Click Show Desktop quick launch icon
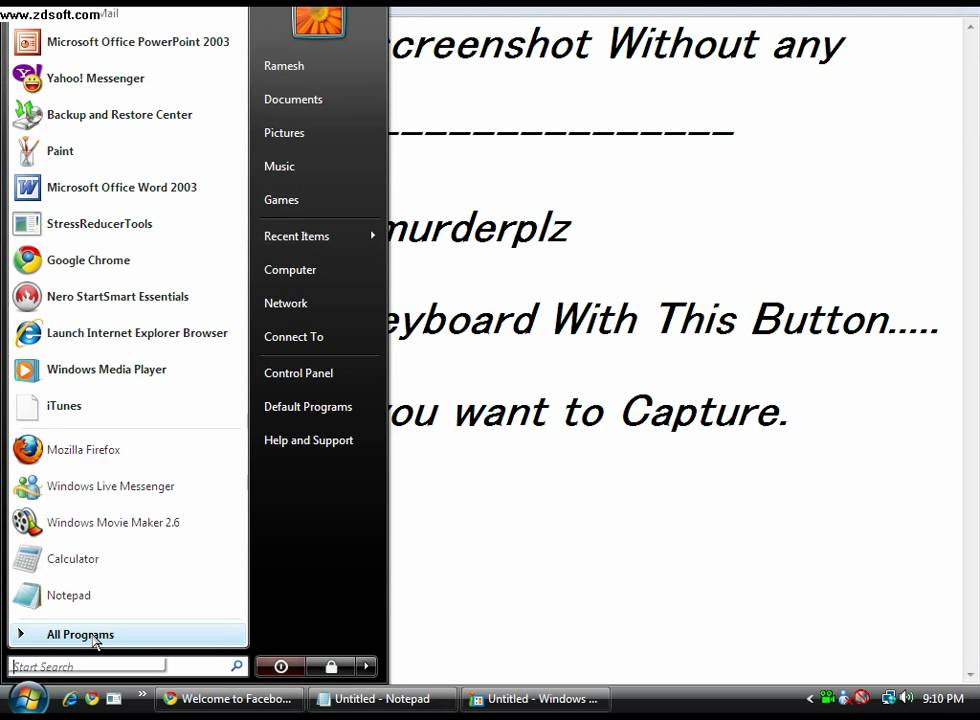 [114, 699]
